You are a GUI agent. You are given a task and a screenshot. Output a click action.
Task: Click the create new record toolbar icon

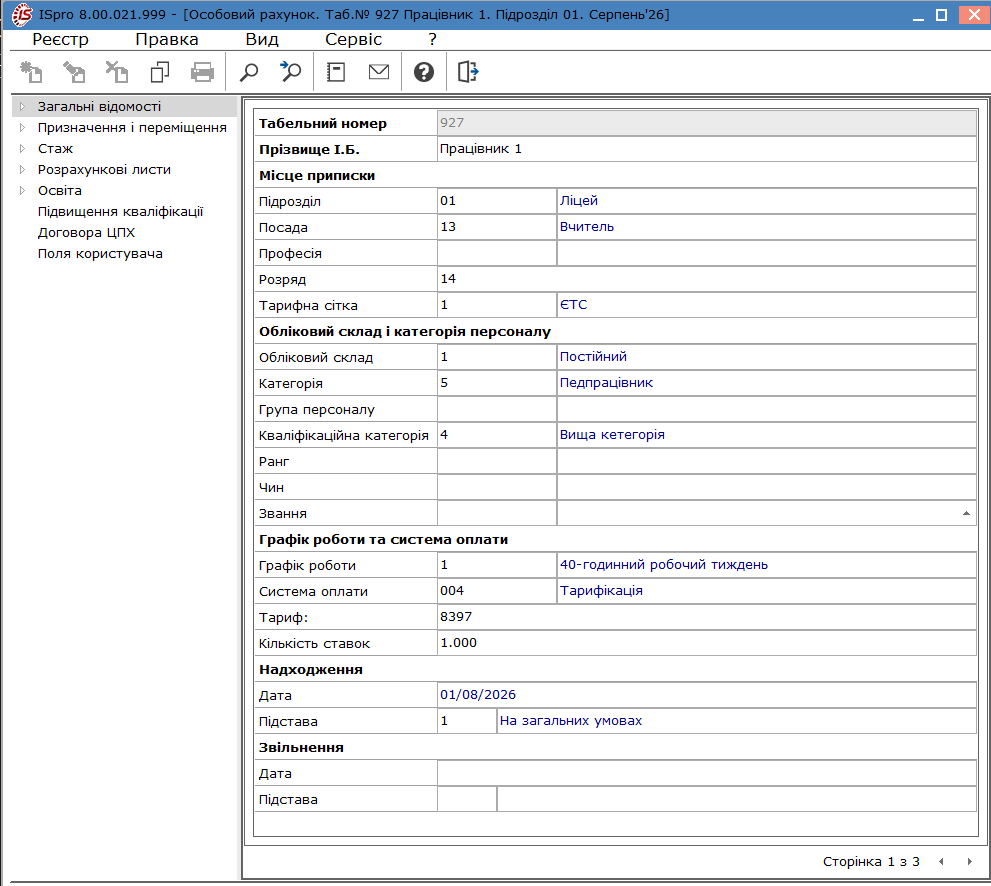pos(31,72)
